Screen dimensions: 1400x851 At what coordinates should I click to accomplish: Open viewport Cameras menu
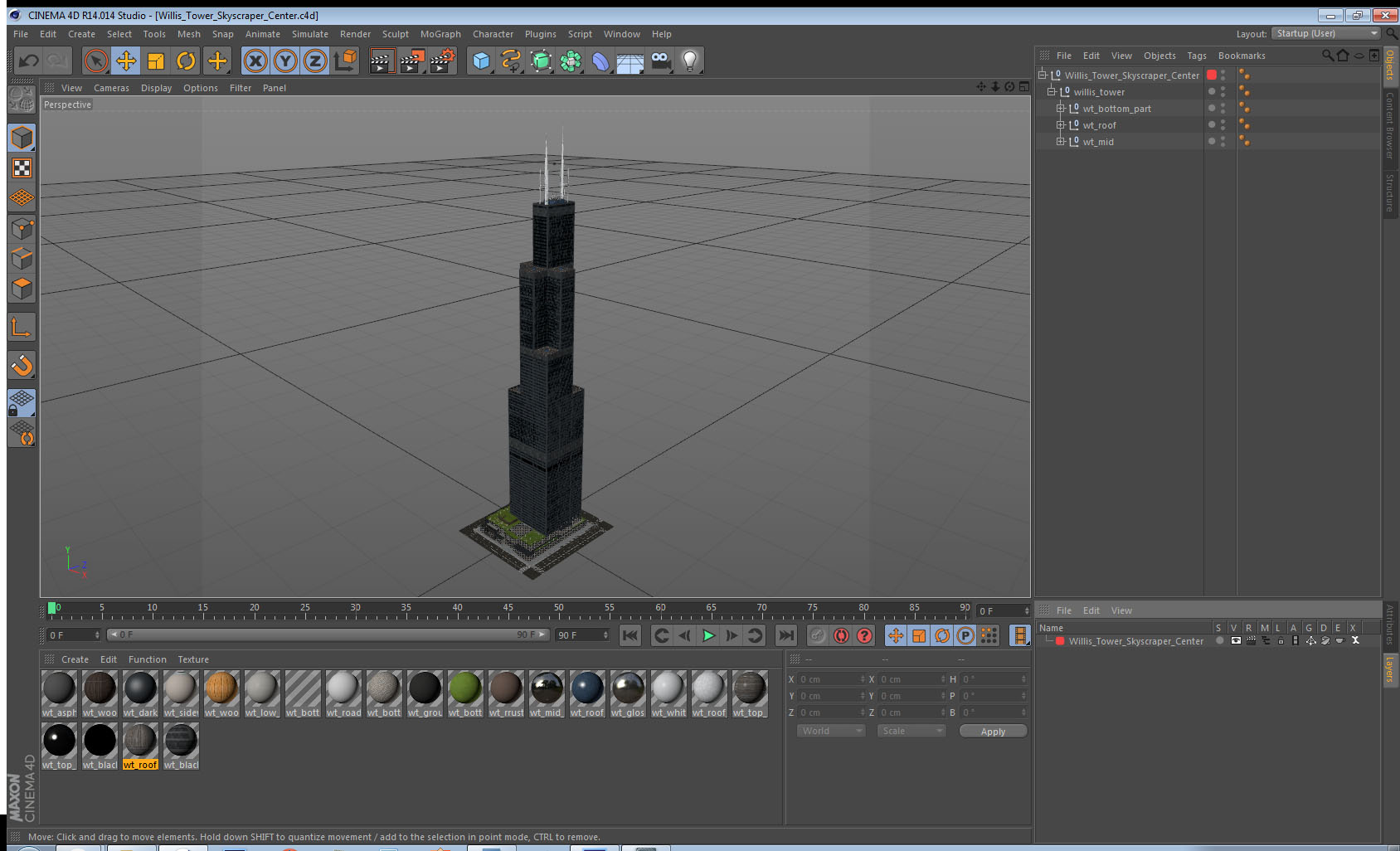pos(111,88)
